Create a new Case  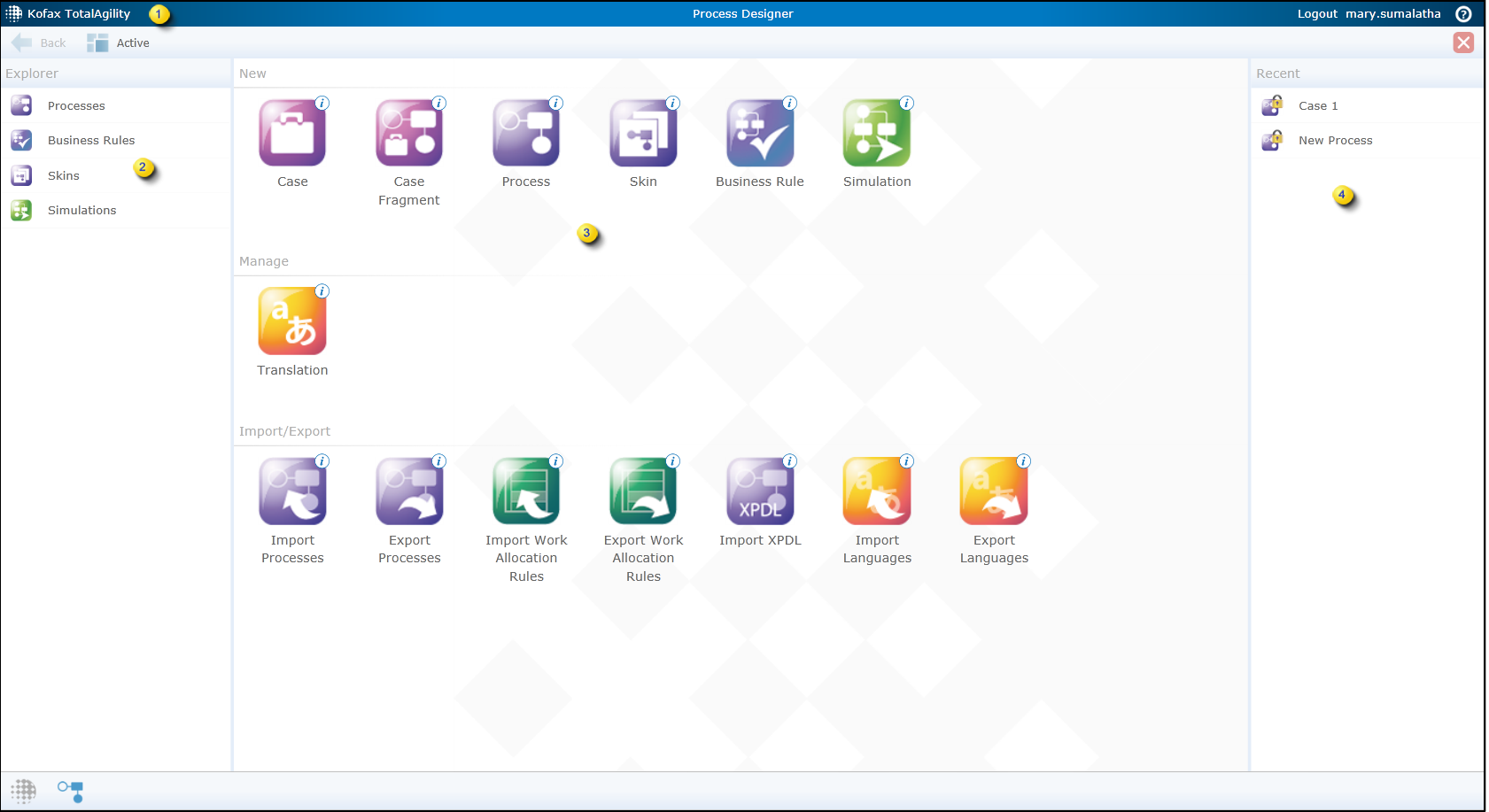[x=292, y=133]
